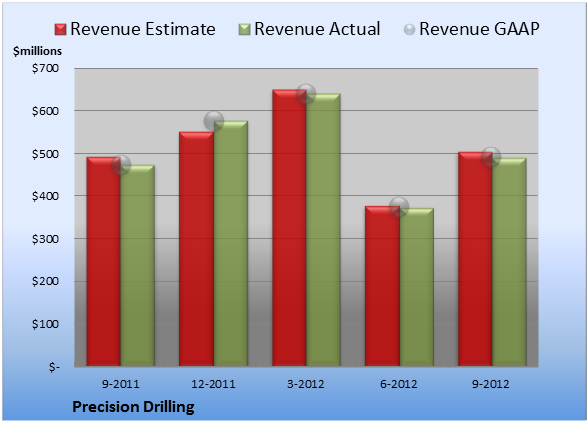Select the 'Revenue Estimate' legend label

(x=143, y=29)
